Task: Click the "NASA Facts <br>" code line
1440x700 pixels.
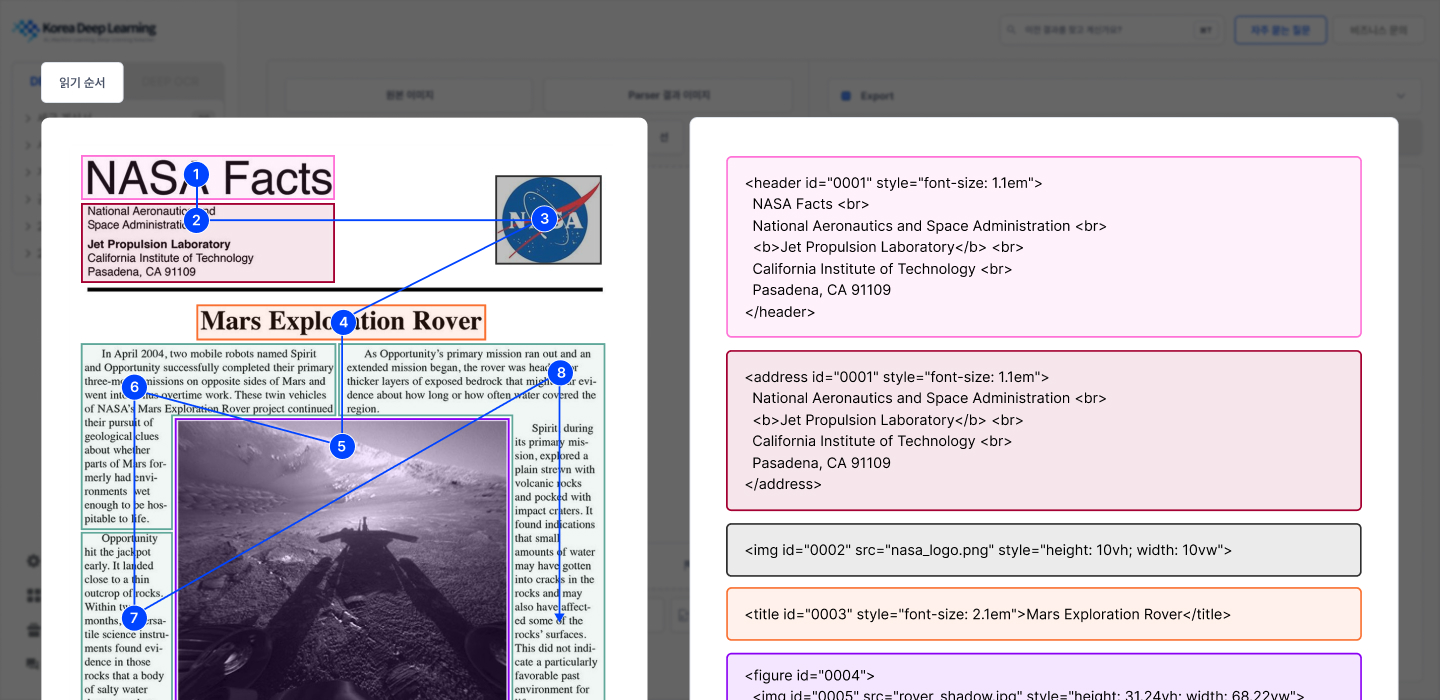Action: (811, 204)
